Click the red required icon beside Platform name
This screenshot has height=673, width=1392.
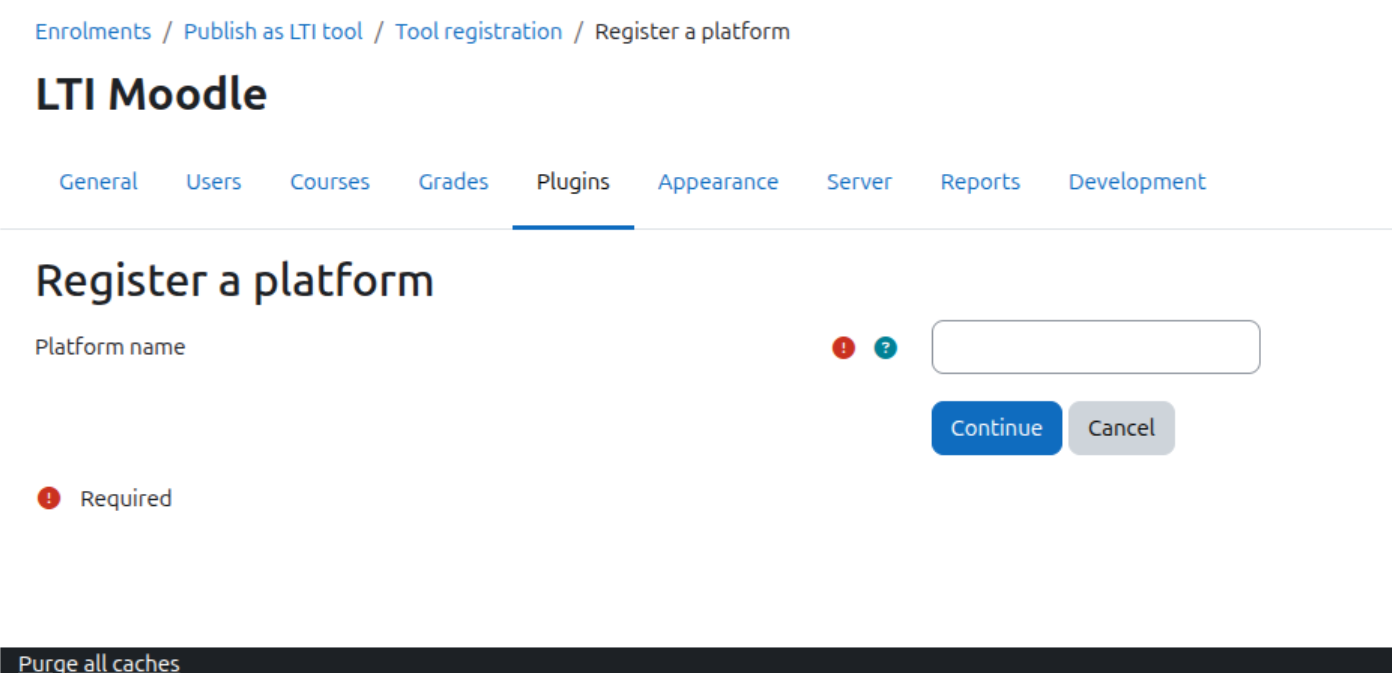click(844, 347)
